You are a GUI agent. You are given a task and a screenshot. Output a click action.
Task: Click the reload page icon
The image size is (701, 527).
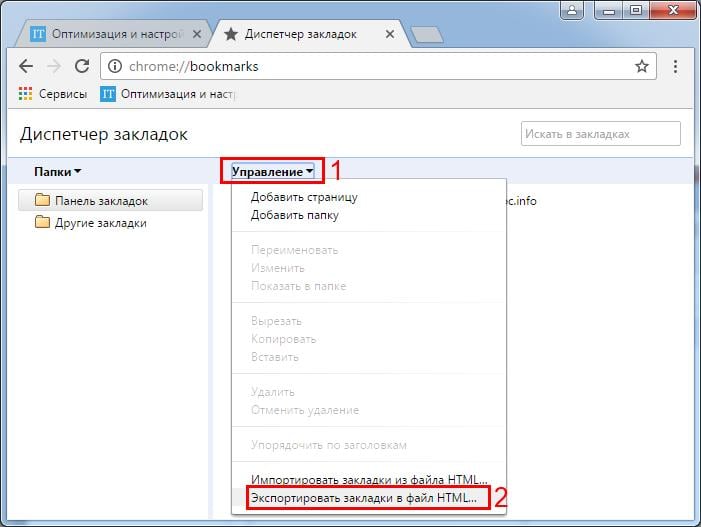82,67
